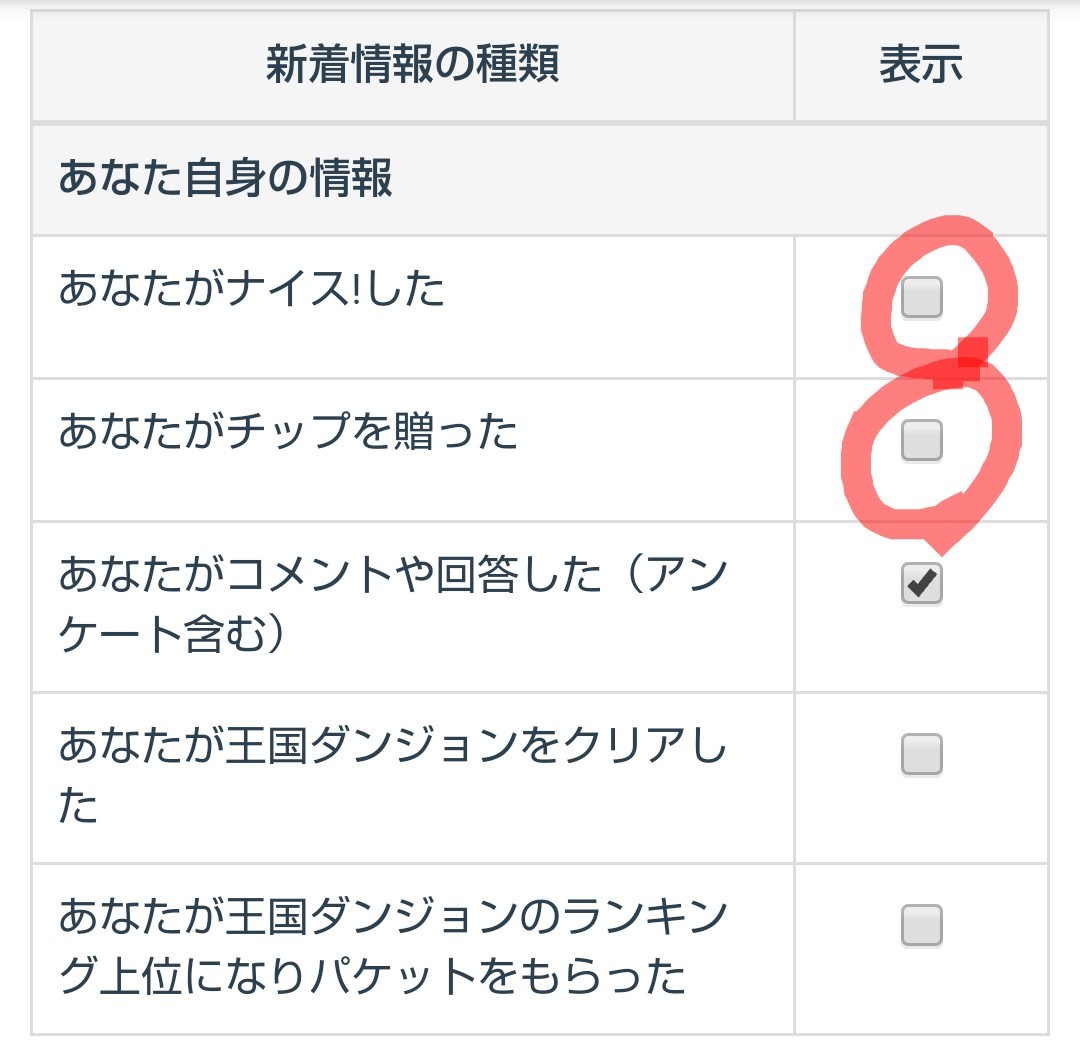
Task: Tick the あなたがチップを贈った checkbox
Action: pyautogui.click(x=921, y=440)
